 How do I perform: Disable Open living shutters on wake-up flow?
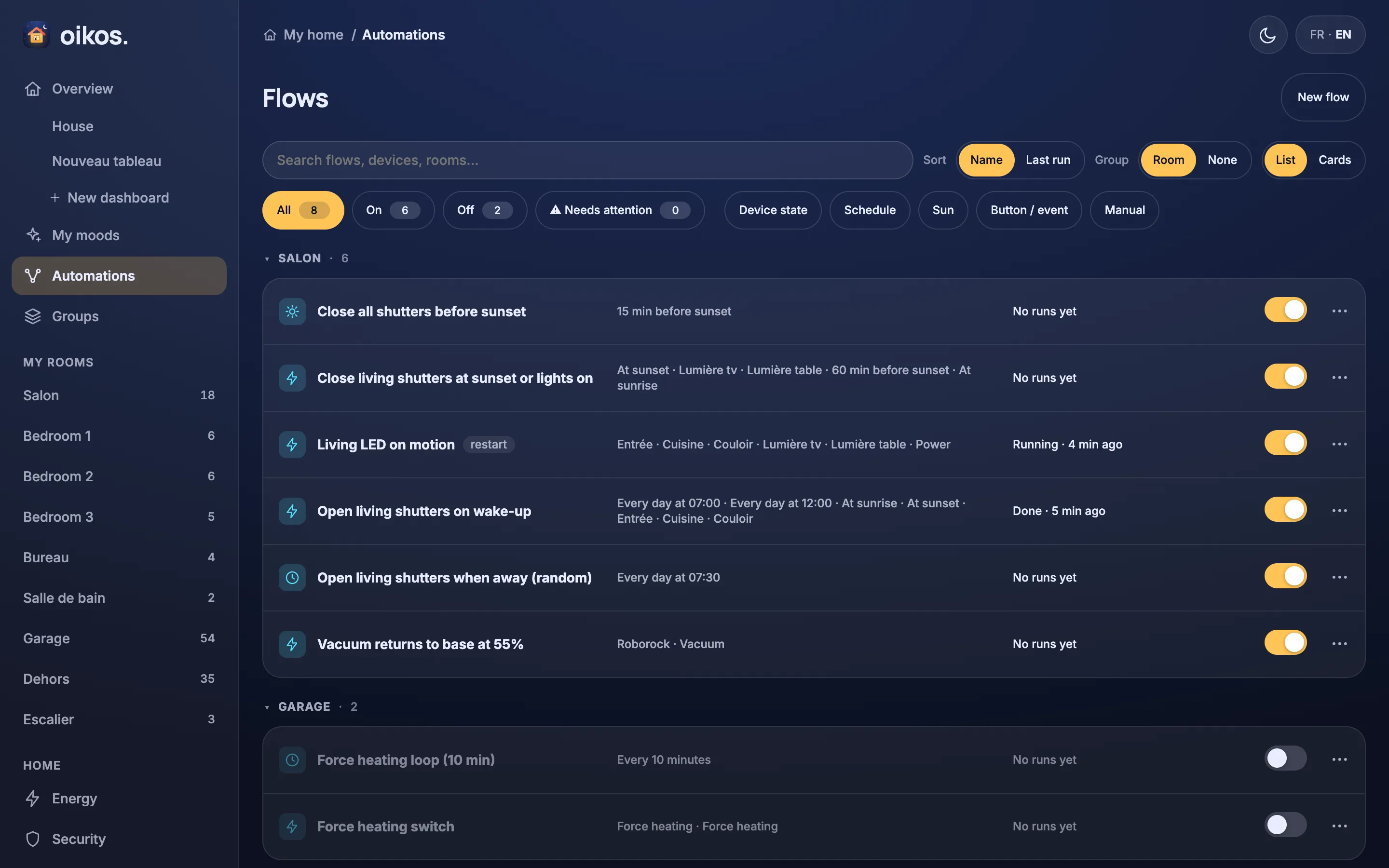(x=1285, y=510)
